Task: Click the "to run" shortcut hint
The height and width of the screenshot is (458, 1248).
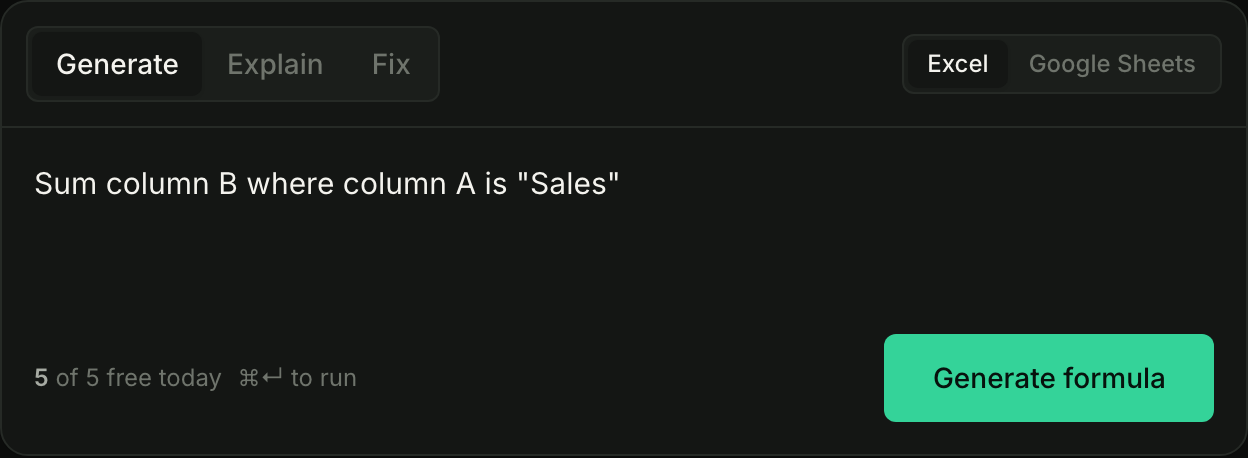Action: click(323, 378)
